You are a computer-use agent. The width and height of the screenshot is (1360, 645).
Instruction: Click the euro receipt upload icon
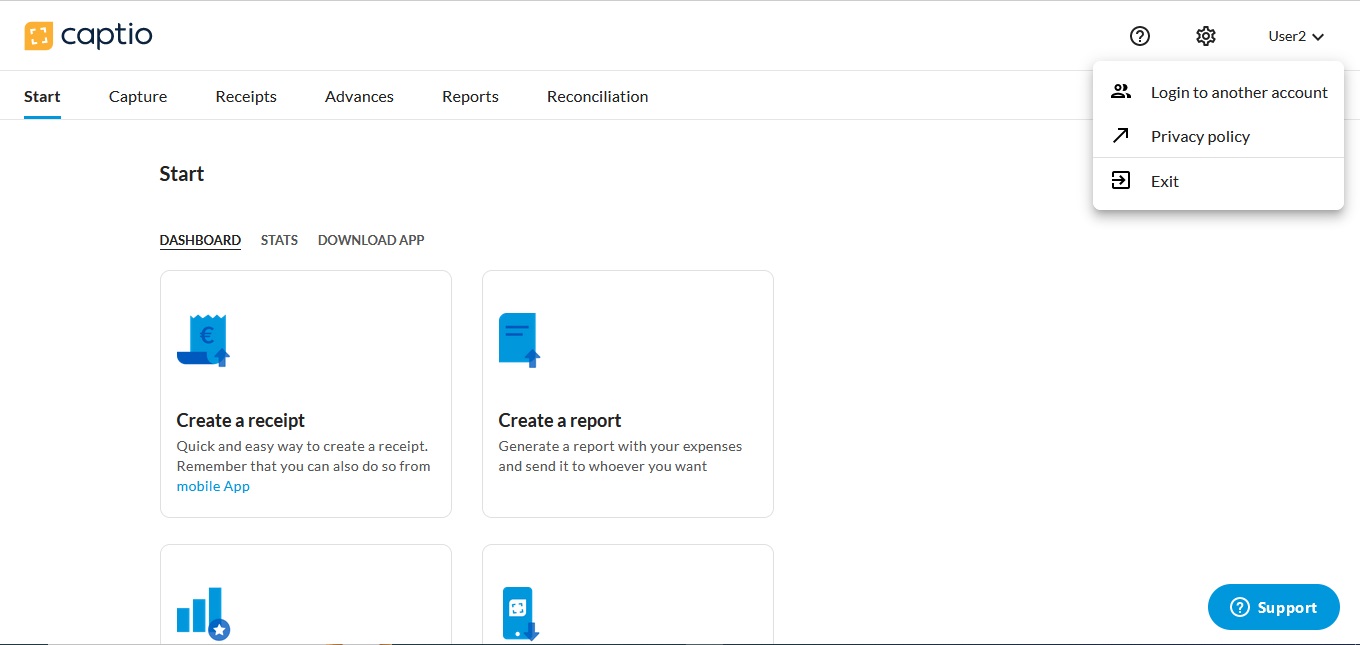point(204,341)
